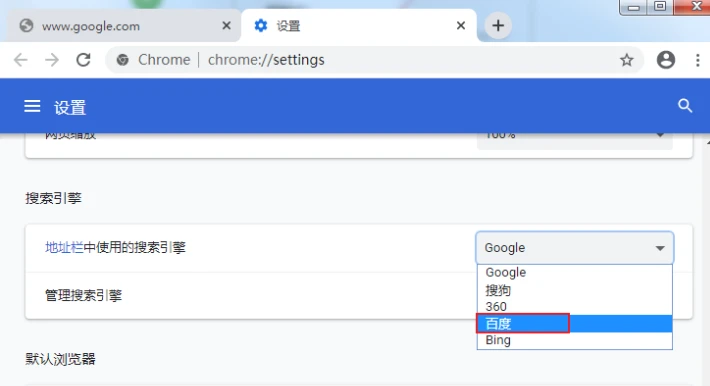Close the 设置 tab
710x386 pixels.
coord(461,26)
